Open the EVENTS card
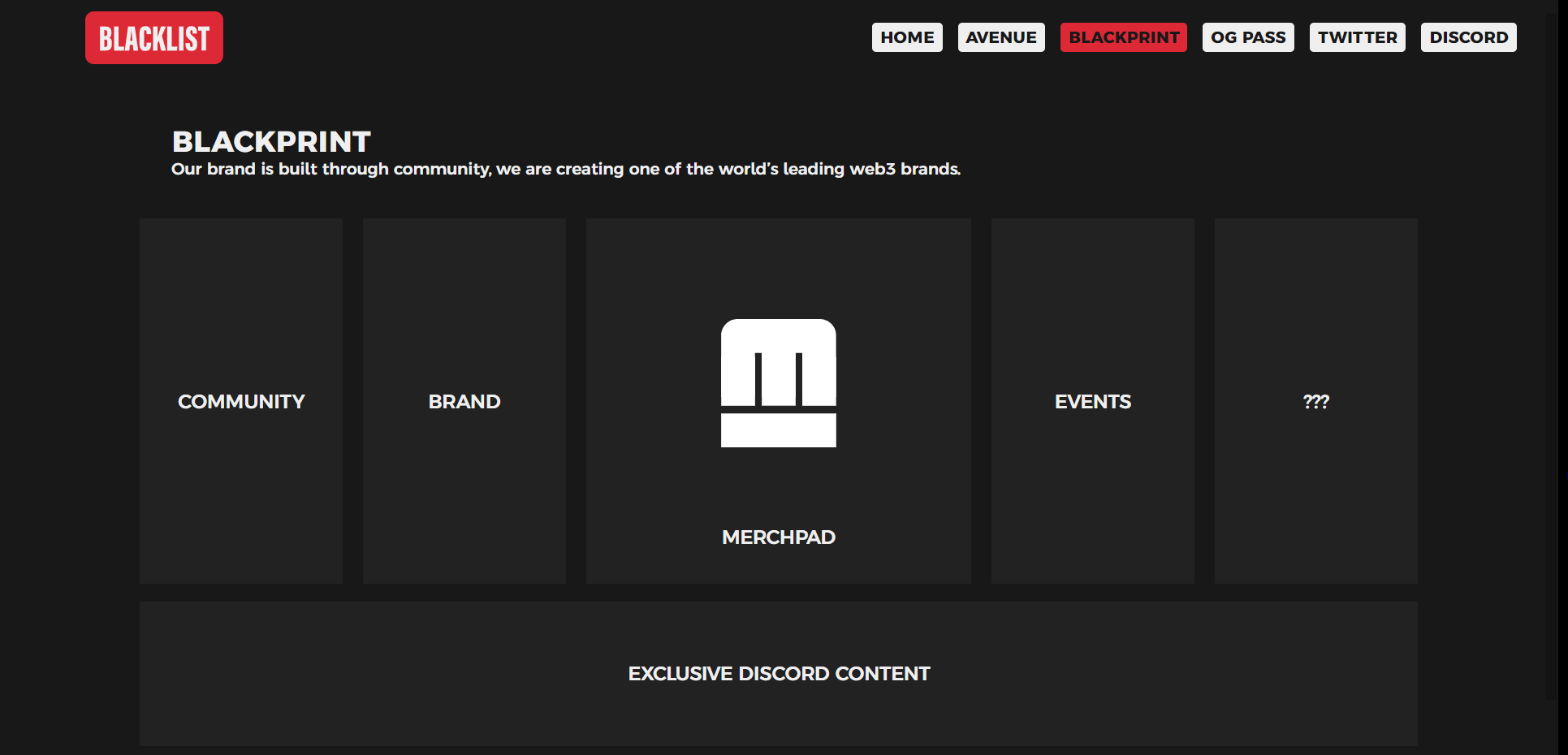The width and height of the screenshot is (1568, 755). click(x=1093, y=401)
